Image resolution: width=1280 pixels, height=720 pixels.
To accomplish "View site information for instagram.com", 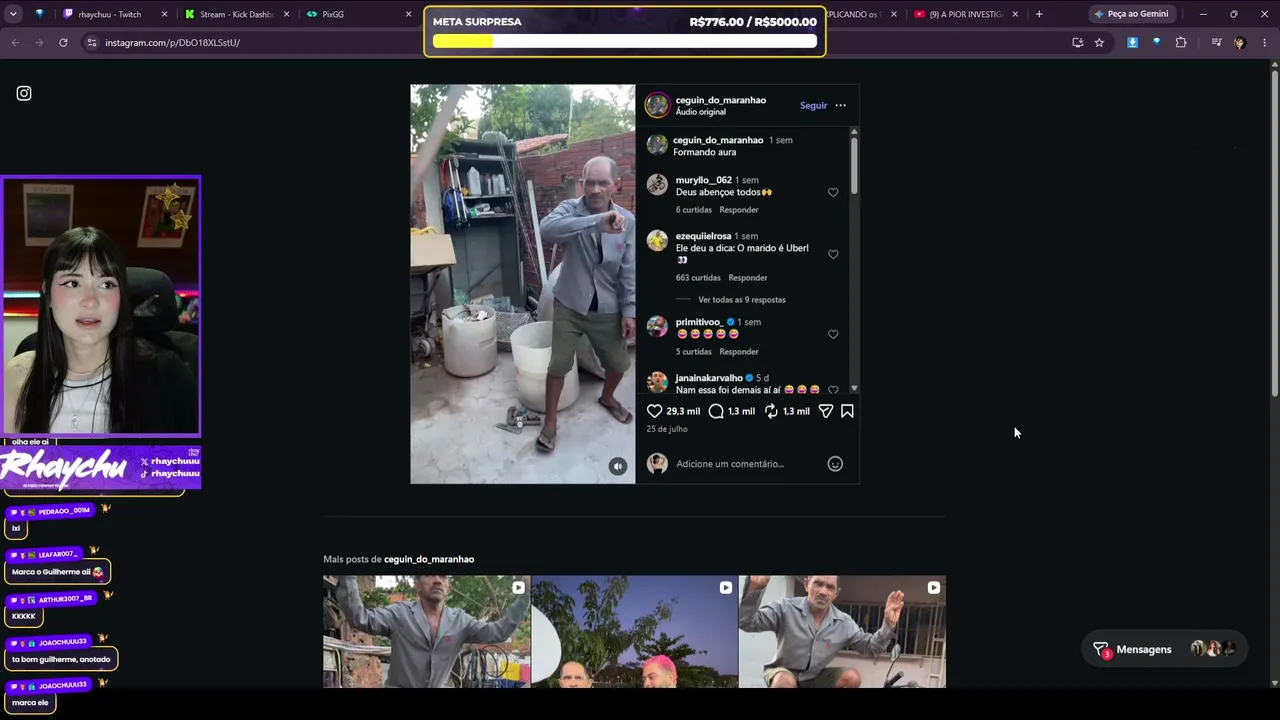I will [91, 43].
